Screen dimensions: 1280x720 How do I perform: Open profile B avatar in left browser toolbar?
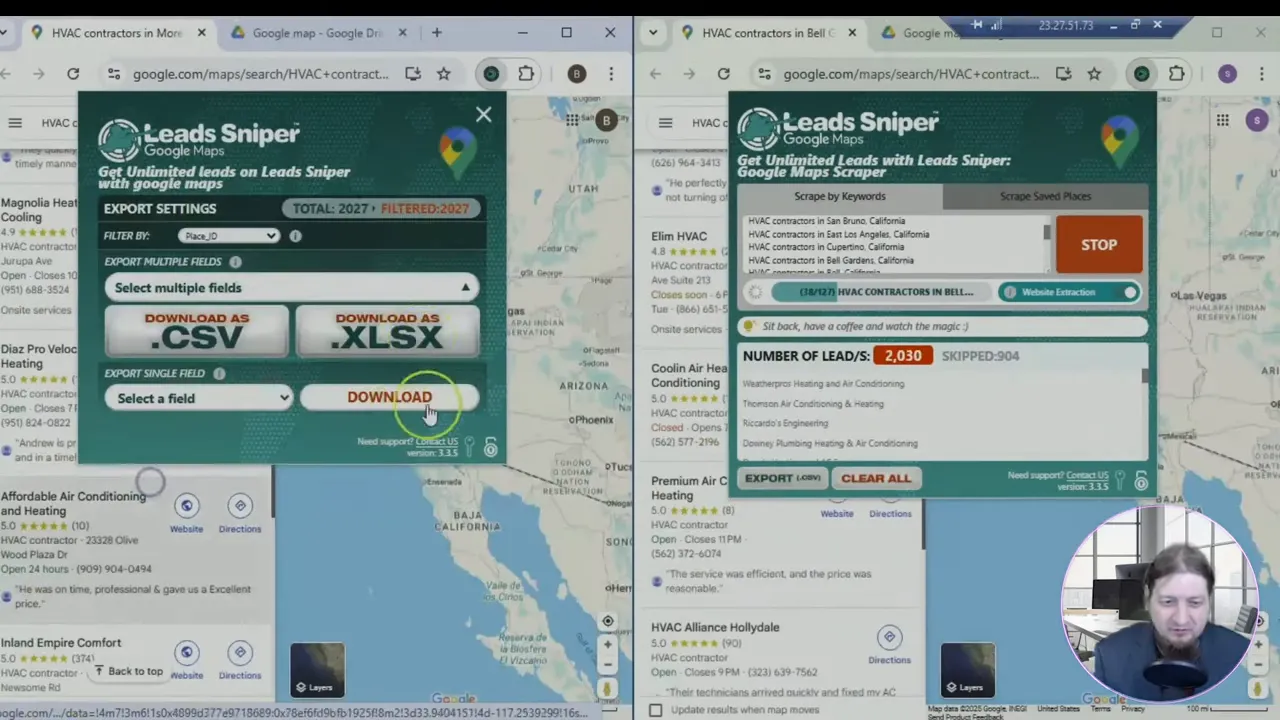pyautogui.click(x=576, y=74)
